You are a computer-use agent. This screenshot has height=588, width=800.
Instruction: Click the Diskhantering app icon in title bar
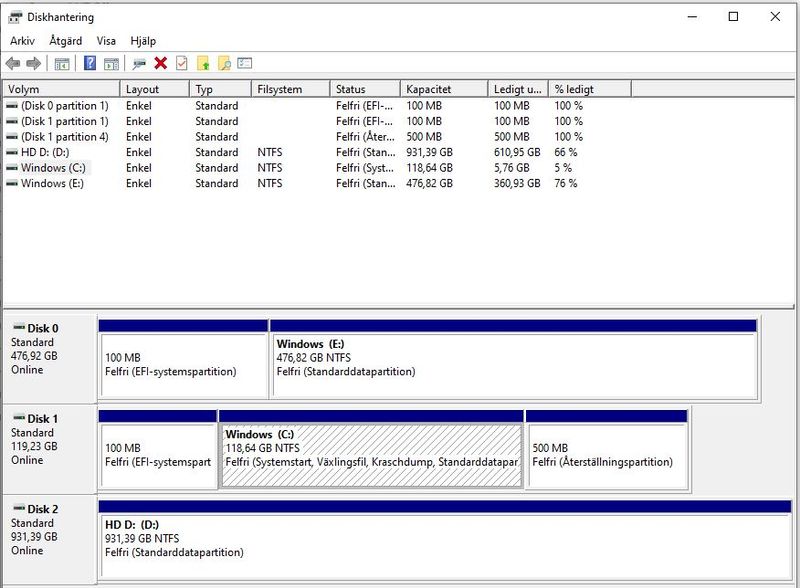pyautogui.click(x=15, y=17)
